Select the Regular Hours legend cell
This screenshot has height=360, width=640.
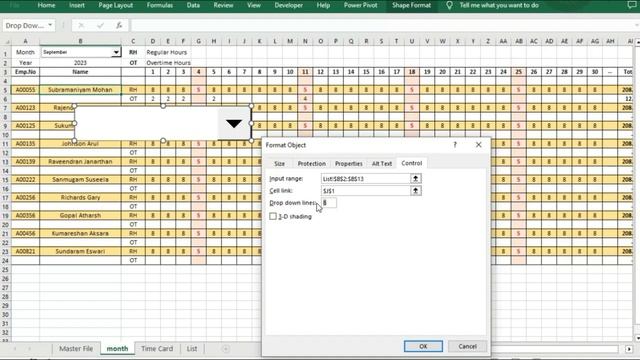(x=167, y=52)
